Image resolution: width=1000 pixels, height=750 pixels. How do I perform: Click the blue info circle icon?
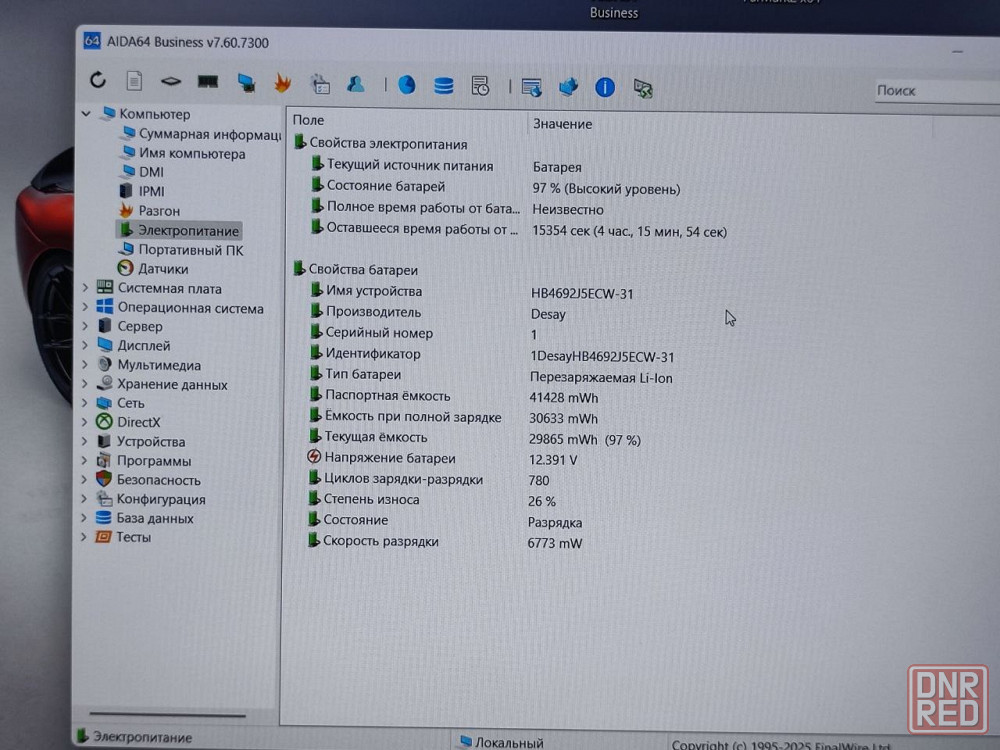[x=605, y=87]
